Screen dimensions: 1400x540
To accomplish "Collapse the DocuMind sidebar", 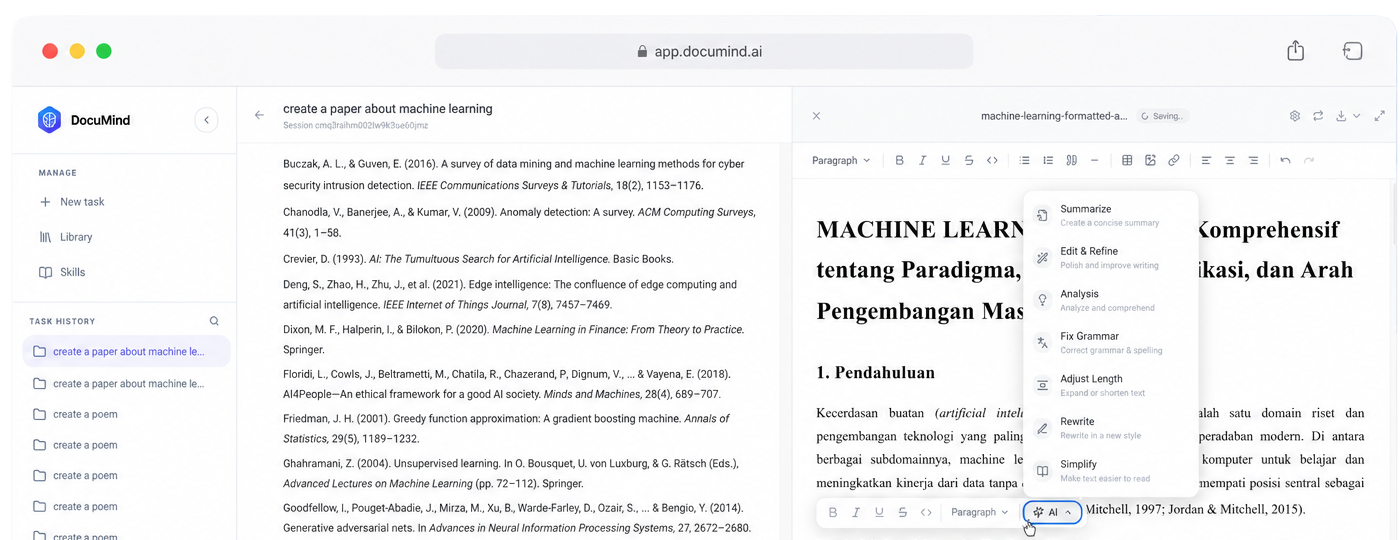I will click(x=206, y=120).
